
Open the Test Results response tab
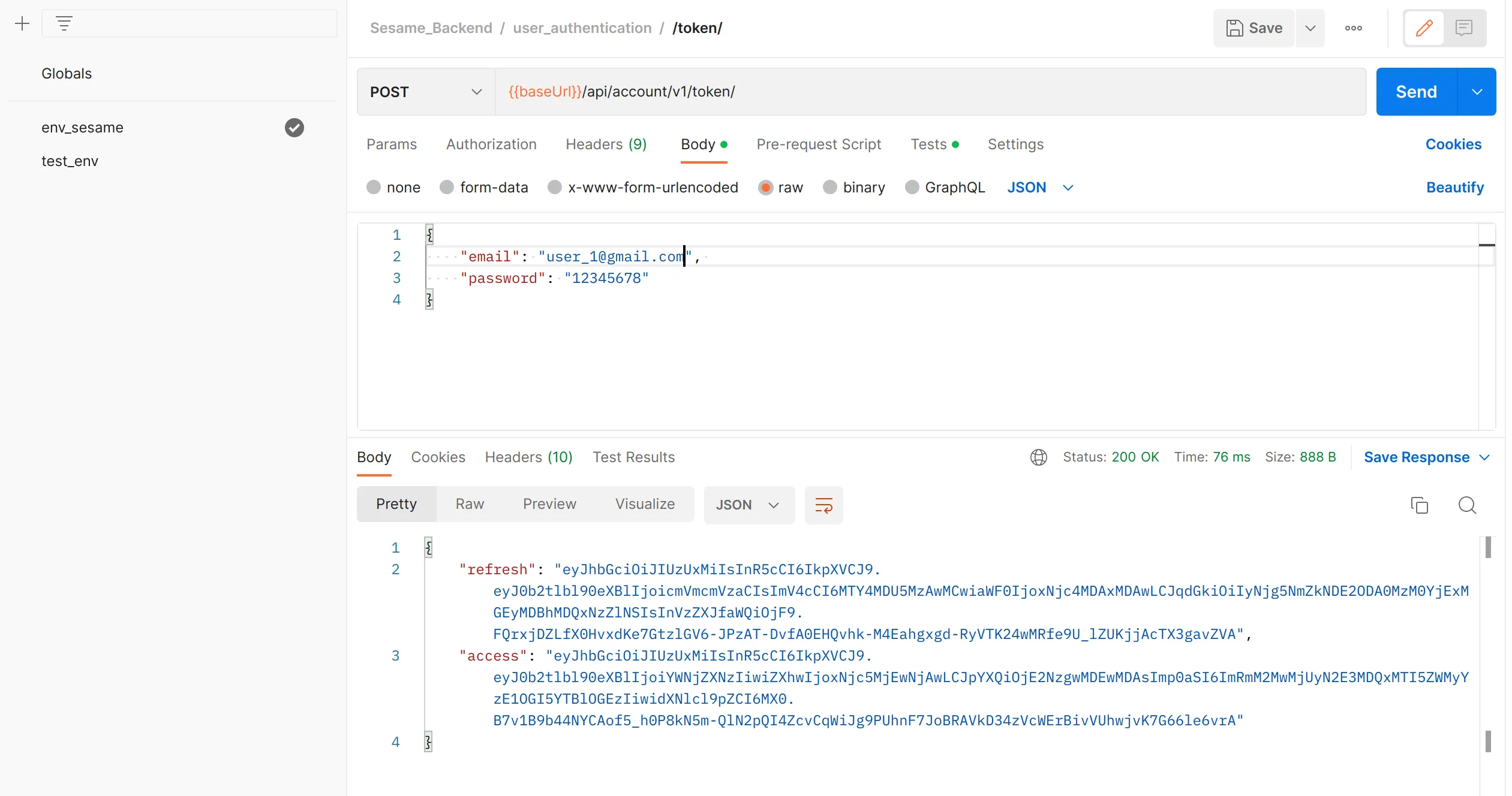coord(633,457)
